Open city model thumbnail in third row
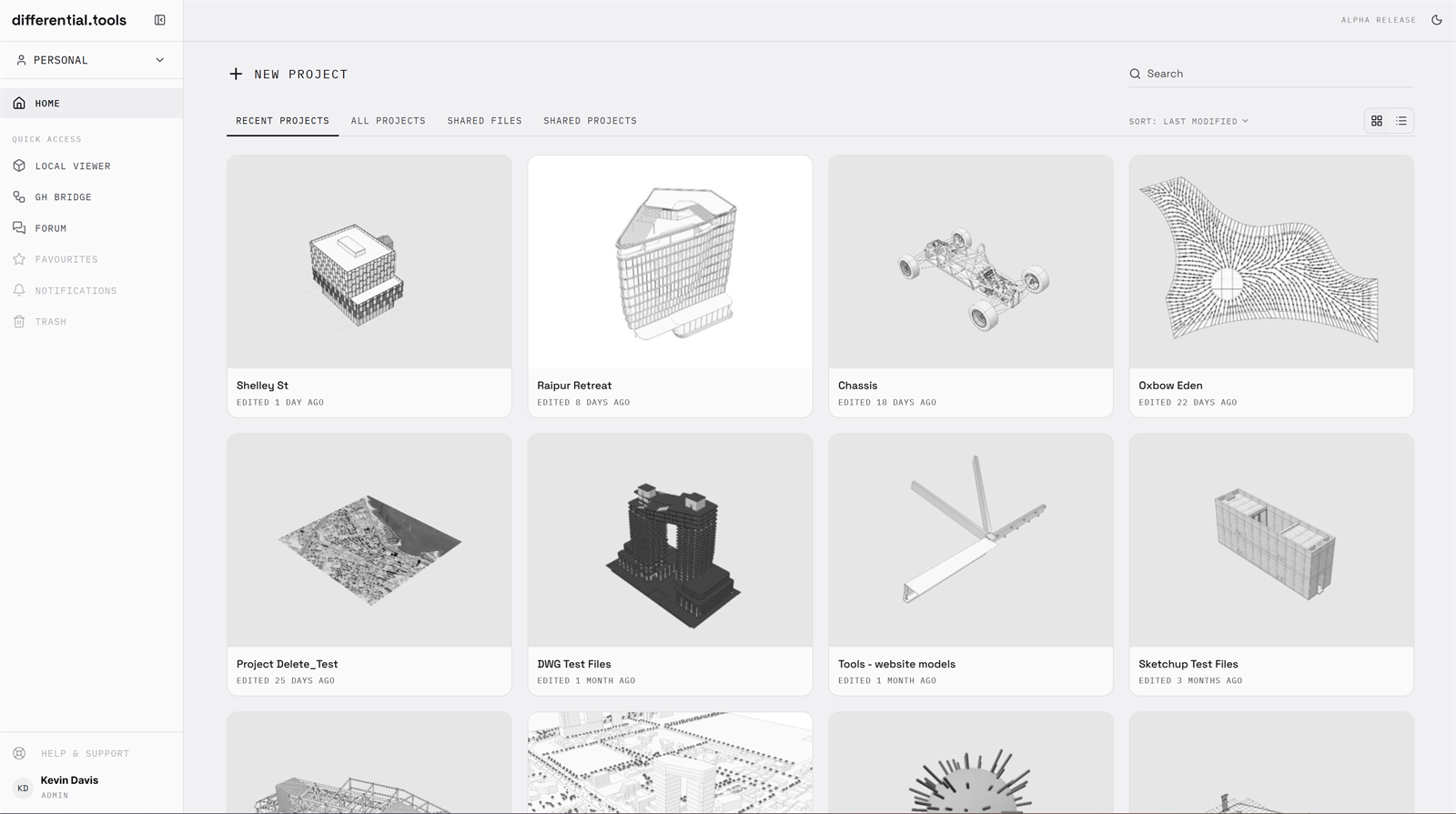Viewport: 1456px width, 814px height. tap(670, 763)
